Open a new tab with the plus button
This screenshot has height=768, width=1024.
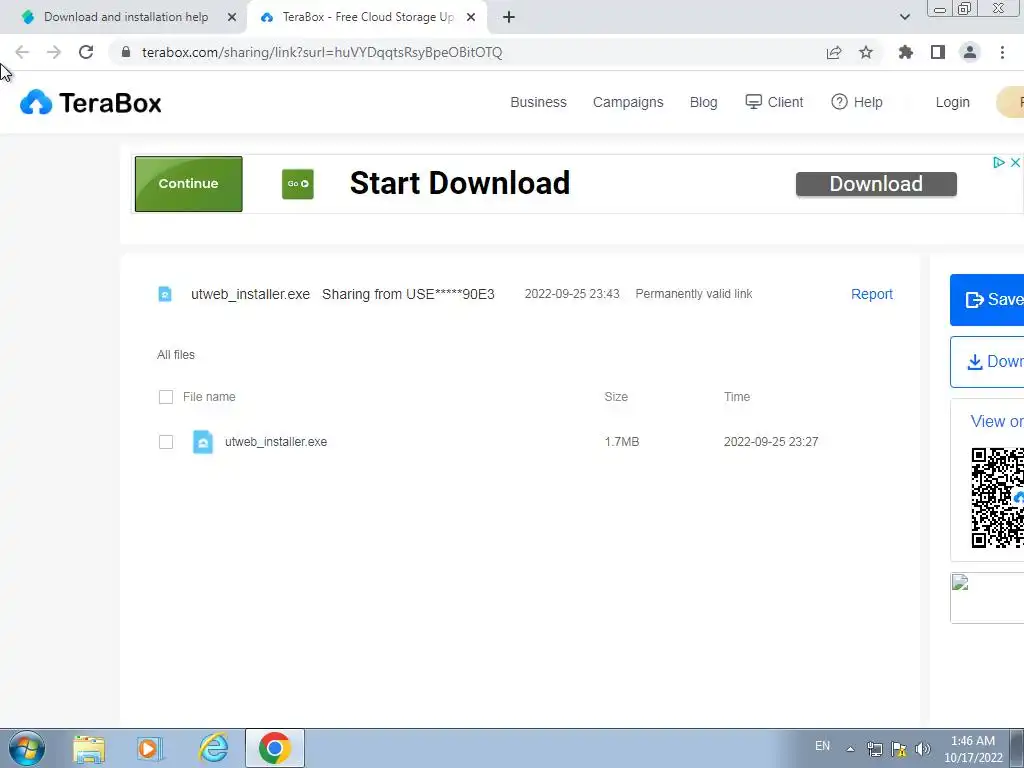(x=509, y=17)
